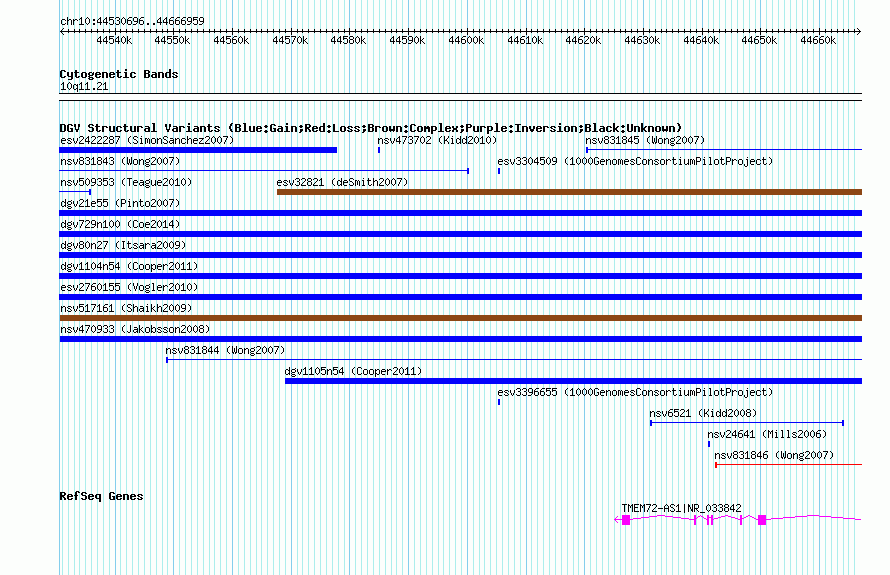The height and width of the screenshot is (575, 890).
Task: Select the 10q11.21 cytogenetic band label
Action: [84, 86]
